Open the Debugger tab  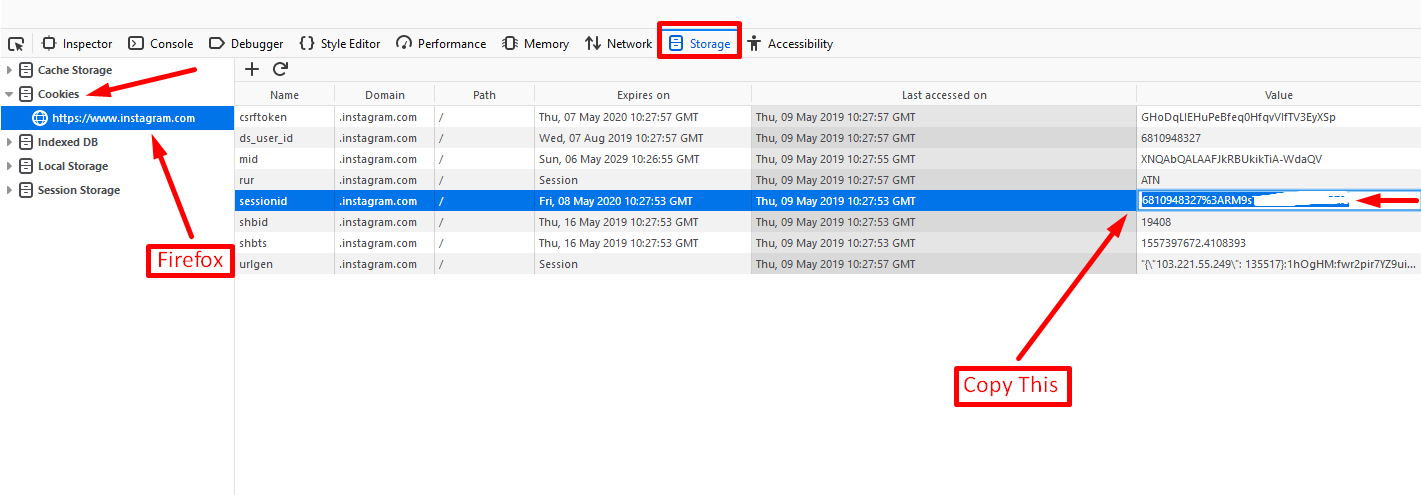coord(246,44)
